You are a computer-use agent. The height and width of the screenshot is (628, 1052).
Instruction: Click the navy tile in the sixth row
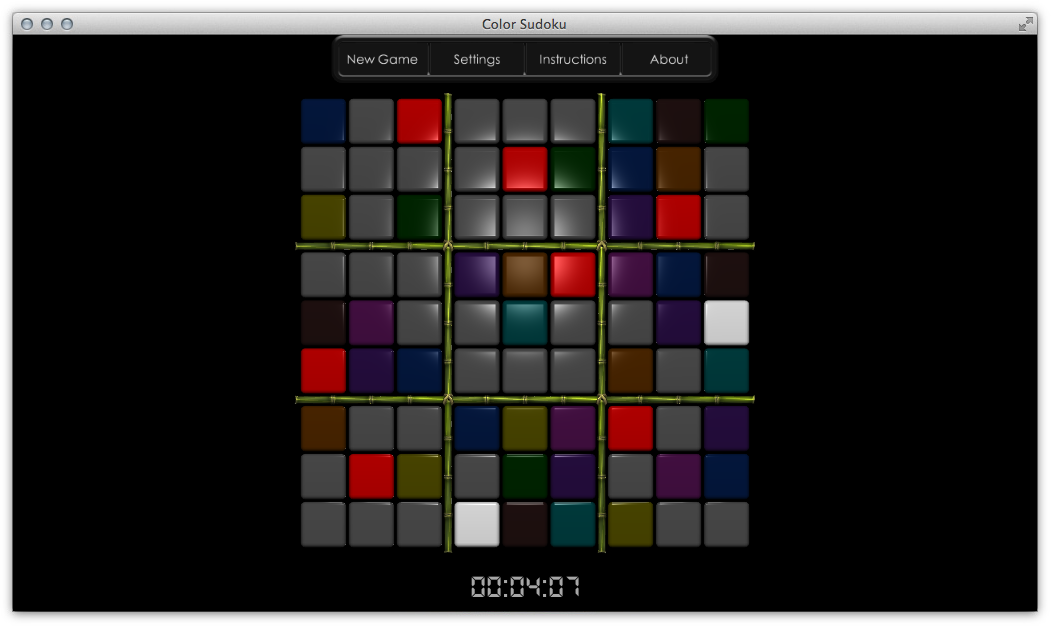pyautogui.click(x=419, y=371)
